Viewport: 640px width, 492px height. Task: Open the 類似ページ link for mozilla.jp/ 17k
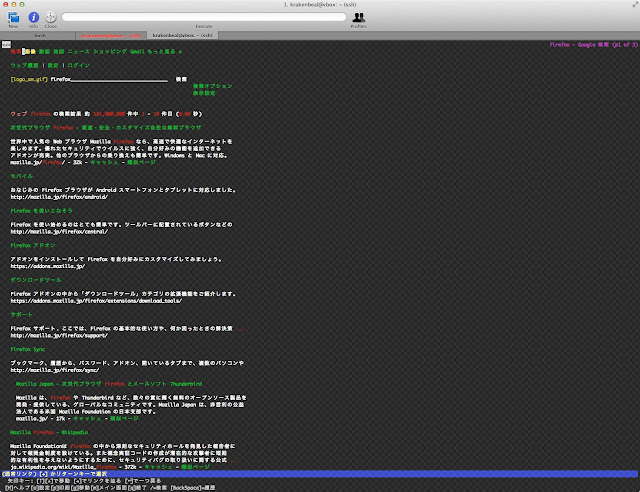click(x=124, y=419)
